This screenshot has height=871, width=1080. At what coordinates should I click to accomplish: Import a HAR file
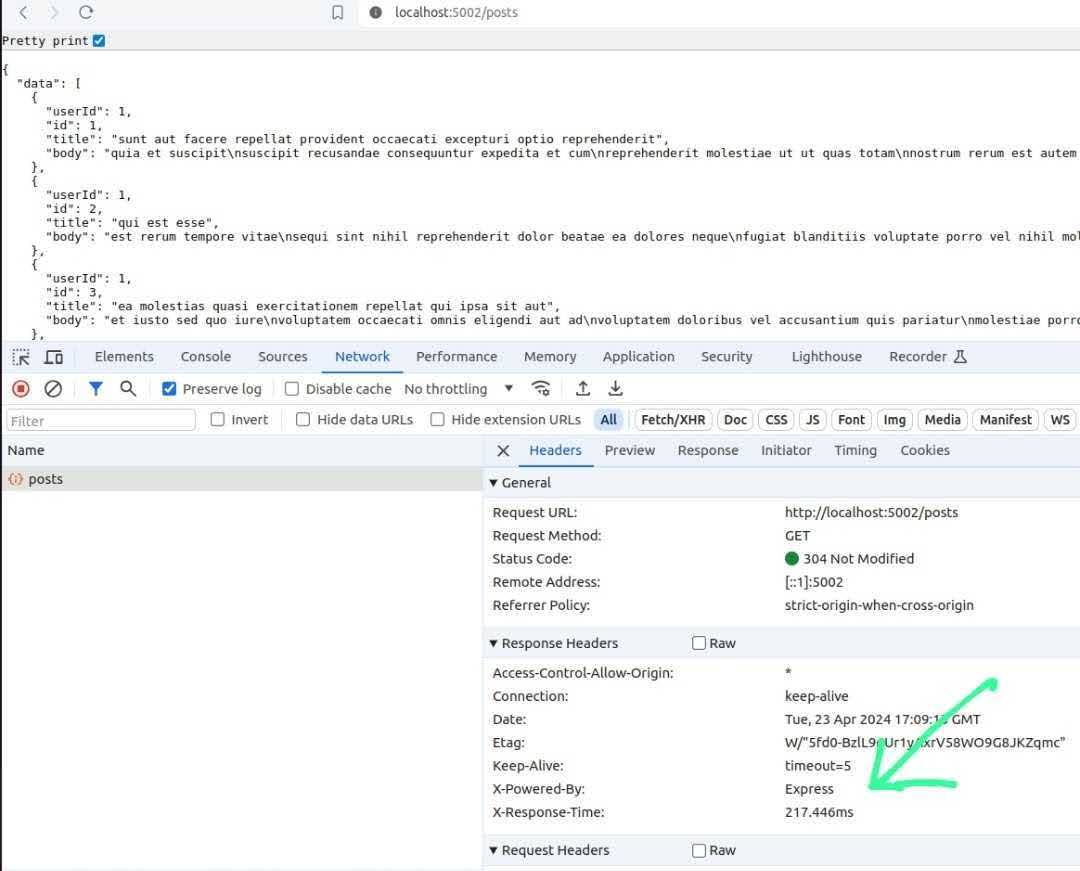point(583,388)
